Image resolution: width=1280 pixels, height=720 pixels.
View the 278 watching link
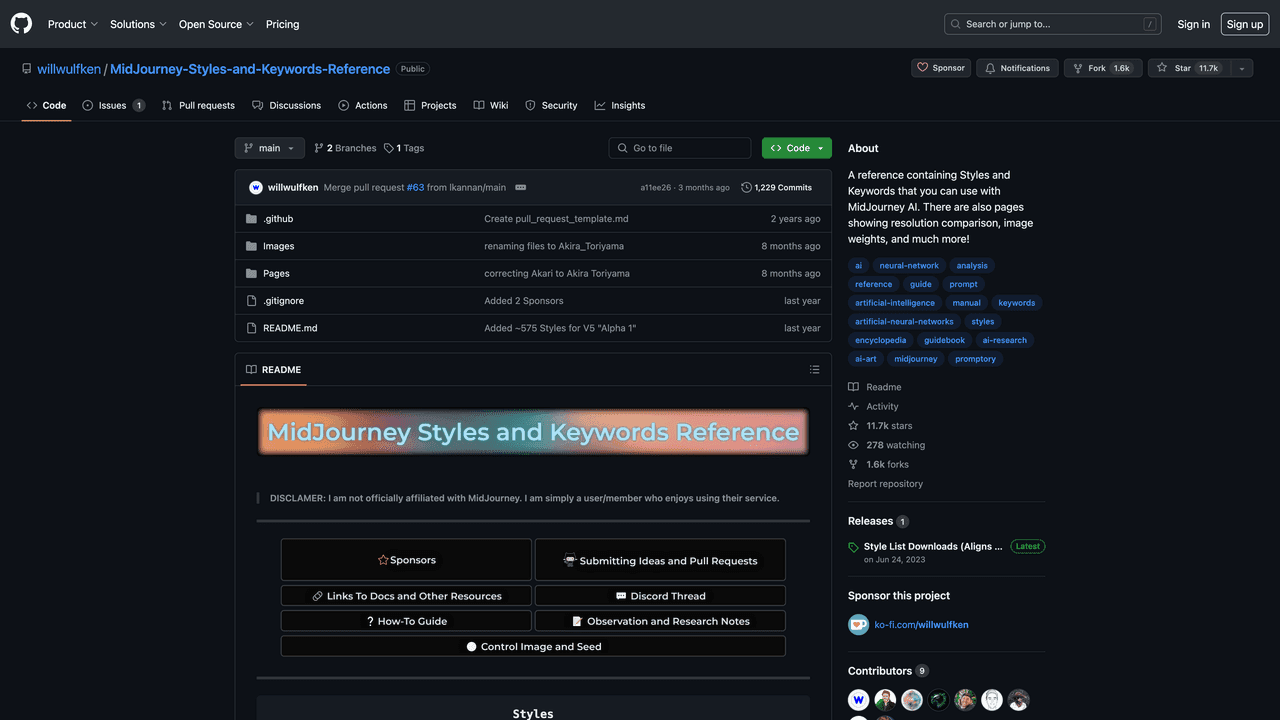point(887,445)
